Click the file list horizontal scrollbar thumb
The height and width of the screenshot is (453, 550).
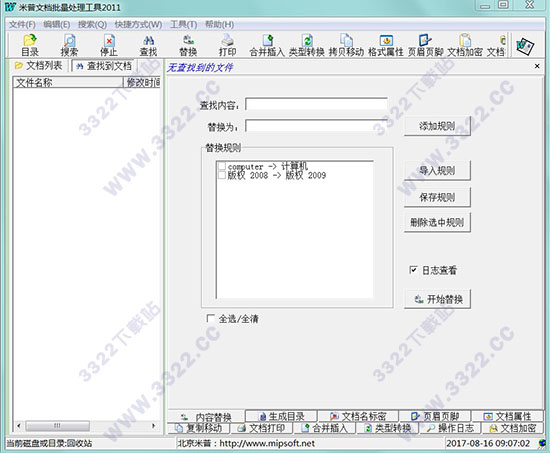tap(58, 426)
